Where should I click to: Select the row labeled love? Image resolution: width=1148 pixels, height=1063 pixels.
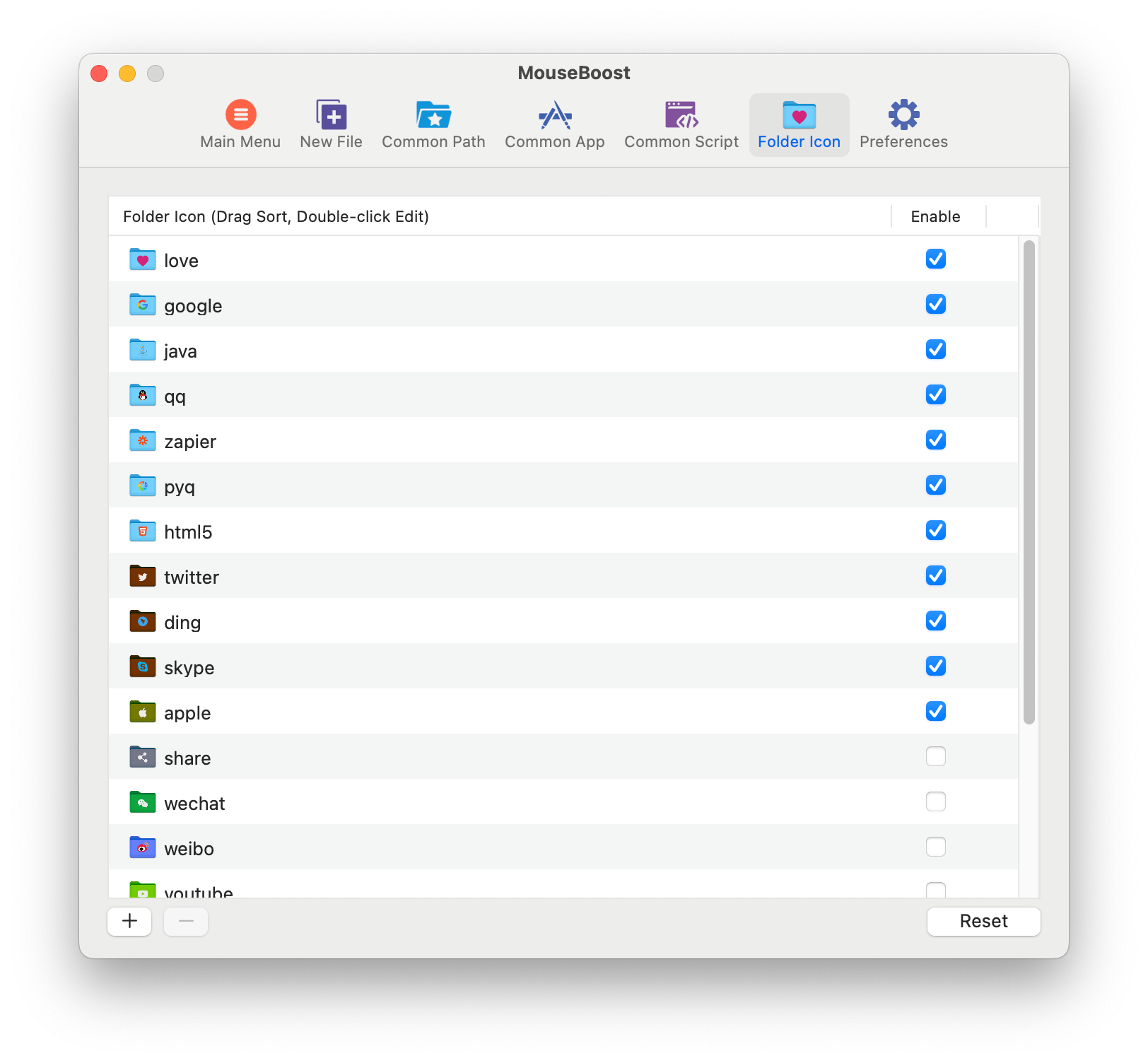coord(563,259)
